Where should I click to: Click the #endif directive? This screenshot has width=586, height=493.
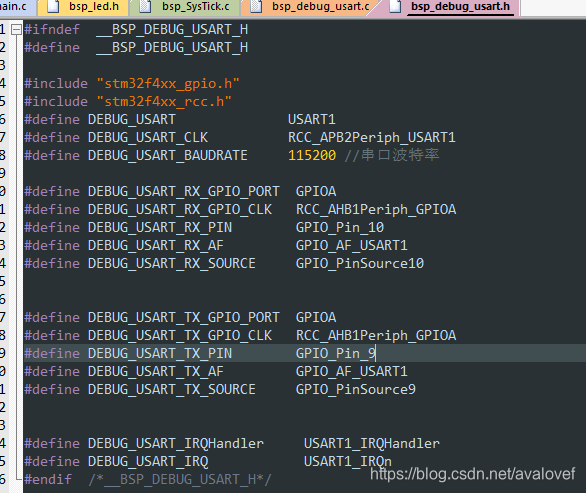[x=48, y=479]
